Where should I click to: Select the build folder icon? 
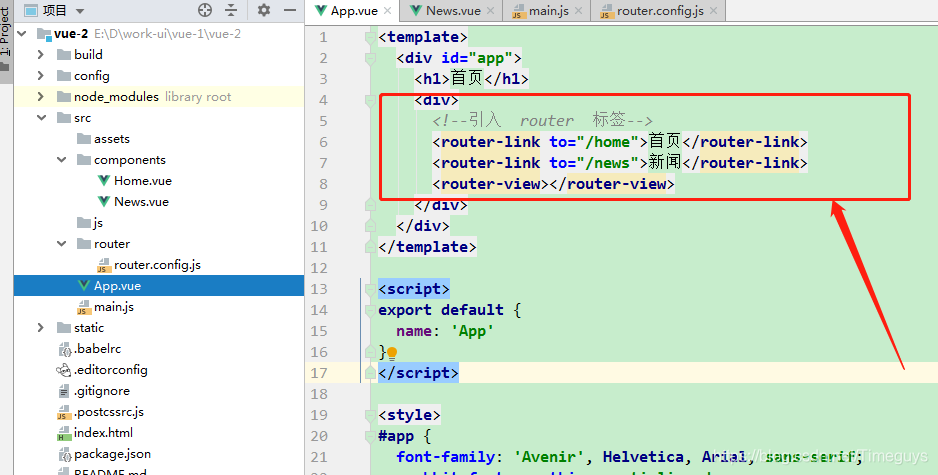pos(64,55)
